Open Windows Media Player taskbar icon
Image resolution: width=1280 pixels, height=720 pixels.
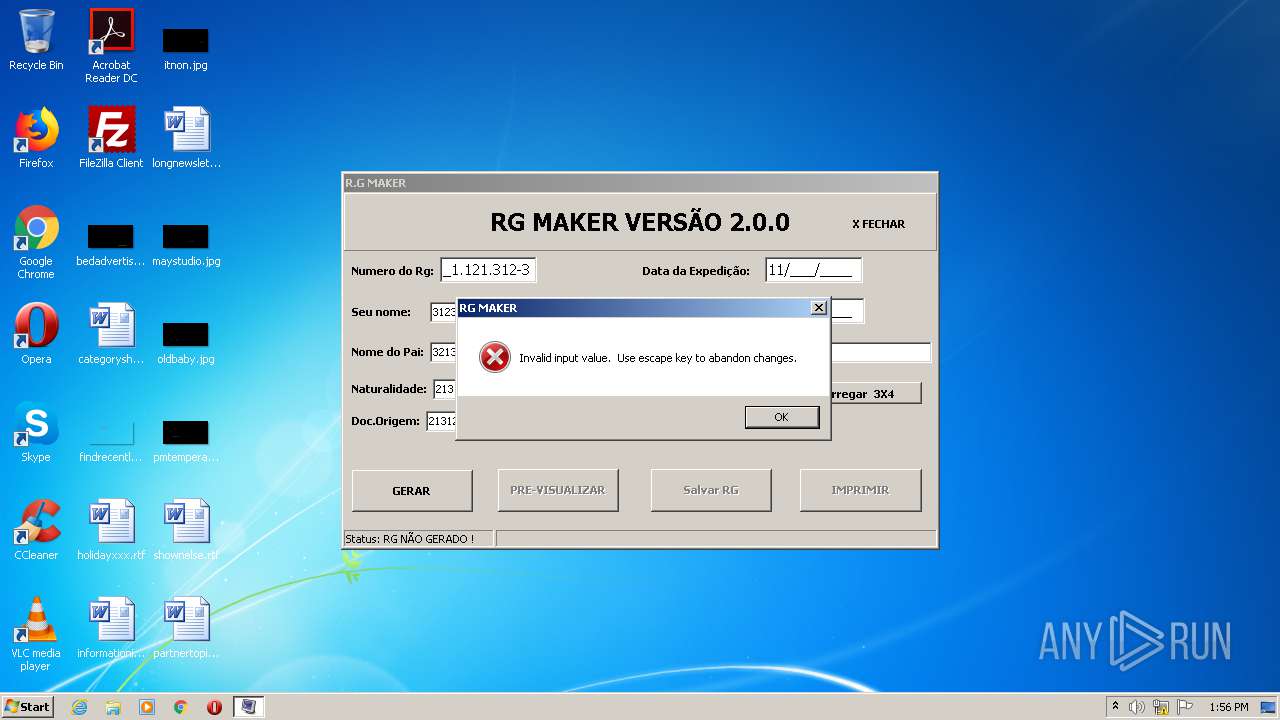[x=147, y=707]
